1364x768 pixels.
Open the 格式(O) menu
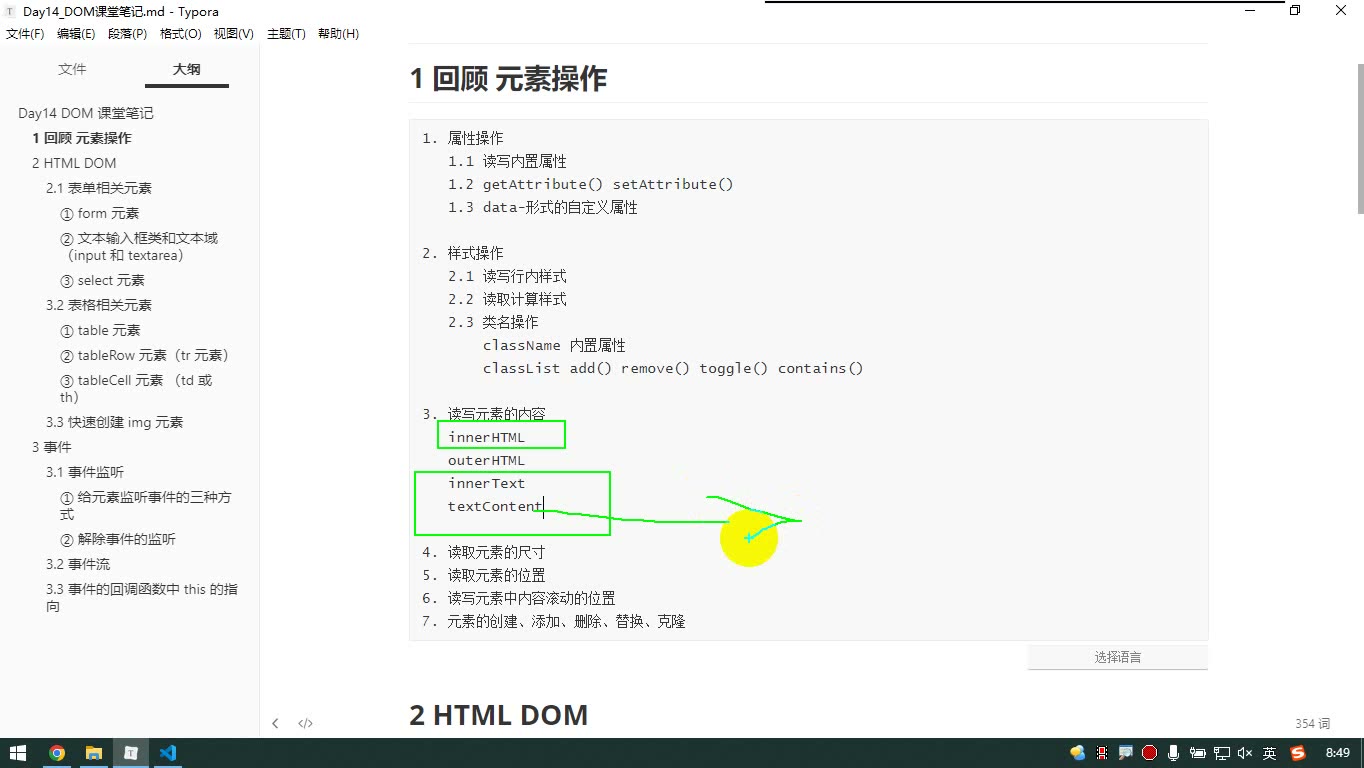(181, 34)
